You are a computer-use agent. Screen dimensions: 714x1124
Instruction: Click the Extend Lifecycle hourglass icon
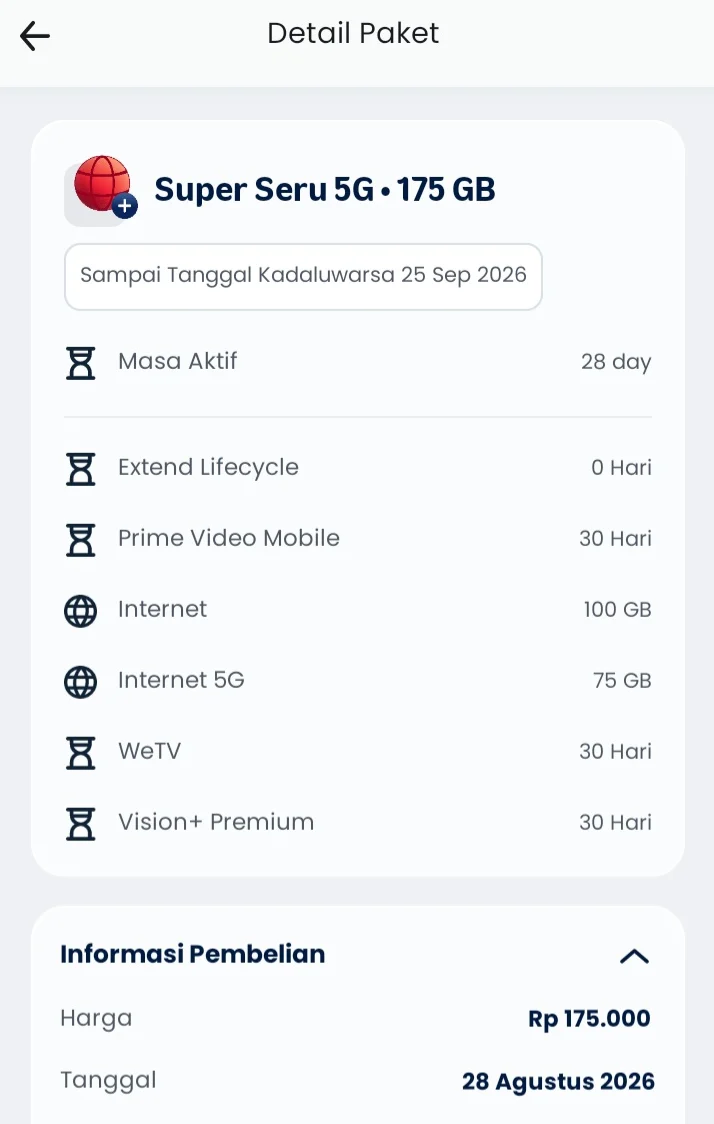point(80,468)
